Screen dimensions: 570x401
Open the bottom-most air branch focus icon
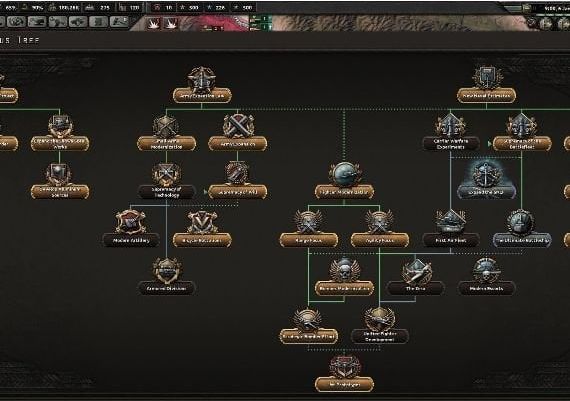[344, 366]
